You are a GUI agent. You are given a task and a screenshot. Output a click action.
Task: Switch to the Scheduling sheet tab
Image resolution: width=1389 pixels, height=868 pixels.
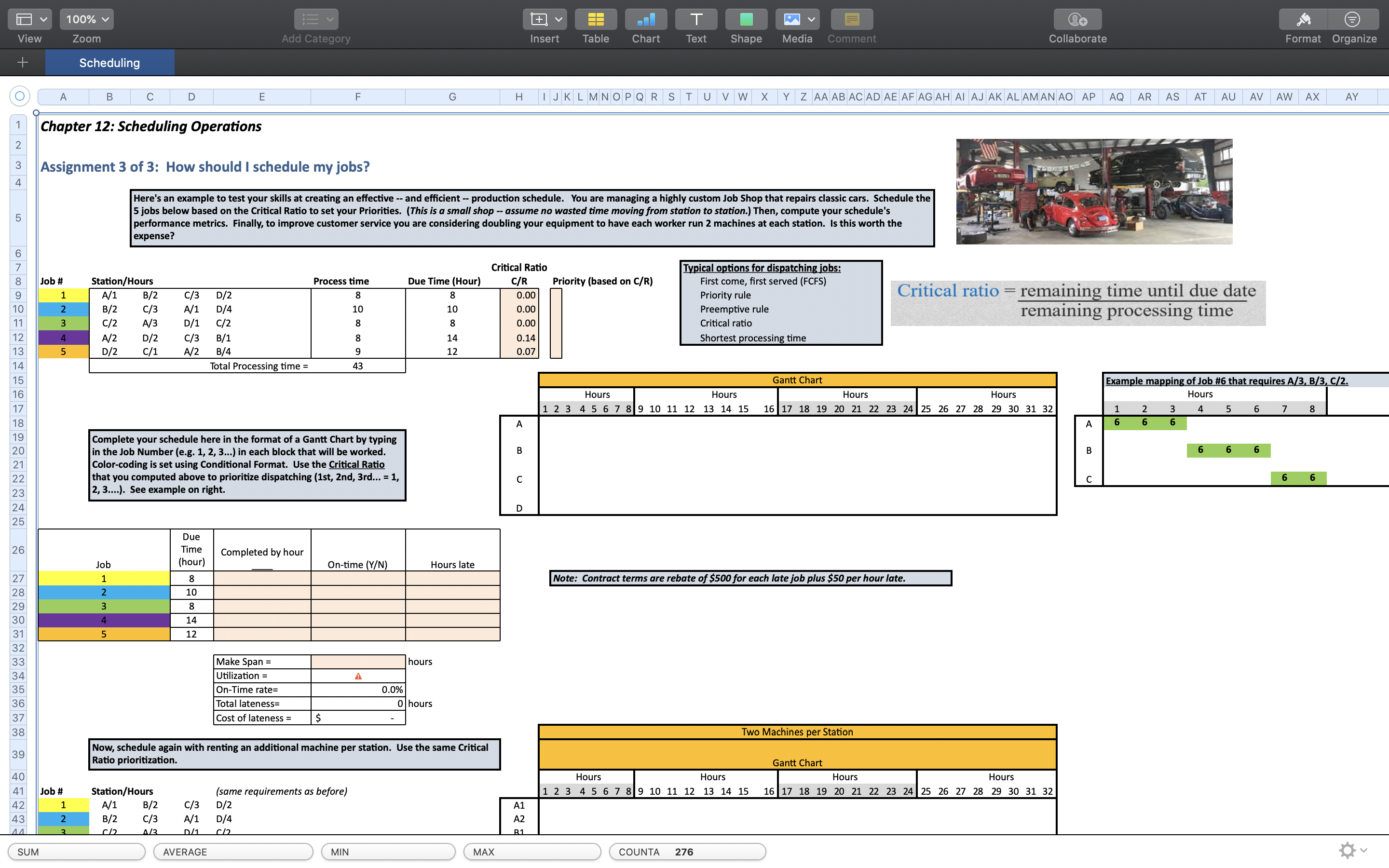point(109,63)
